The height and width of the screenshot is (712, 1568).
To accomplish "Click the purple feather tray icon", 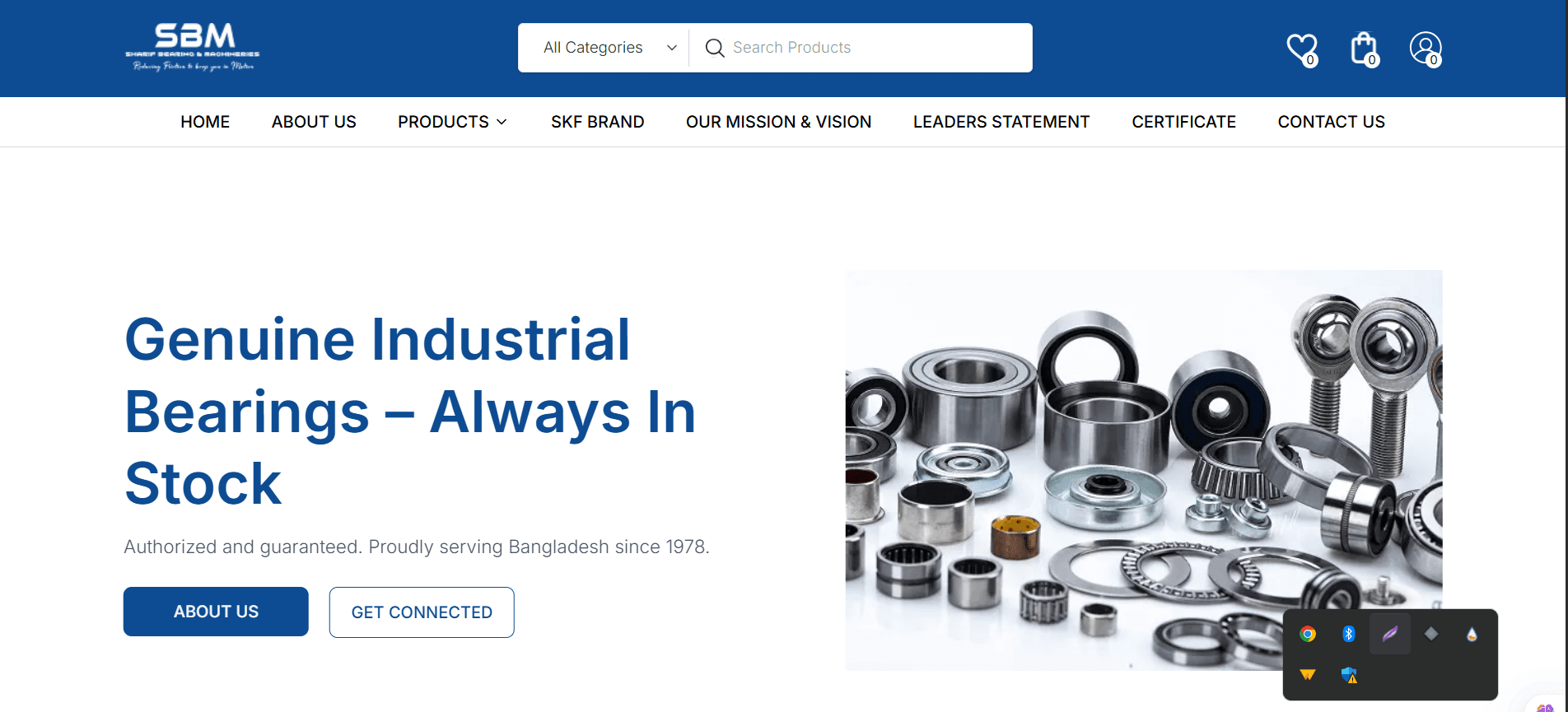I will point(1390,634).
